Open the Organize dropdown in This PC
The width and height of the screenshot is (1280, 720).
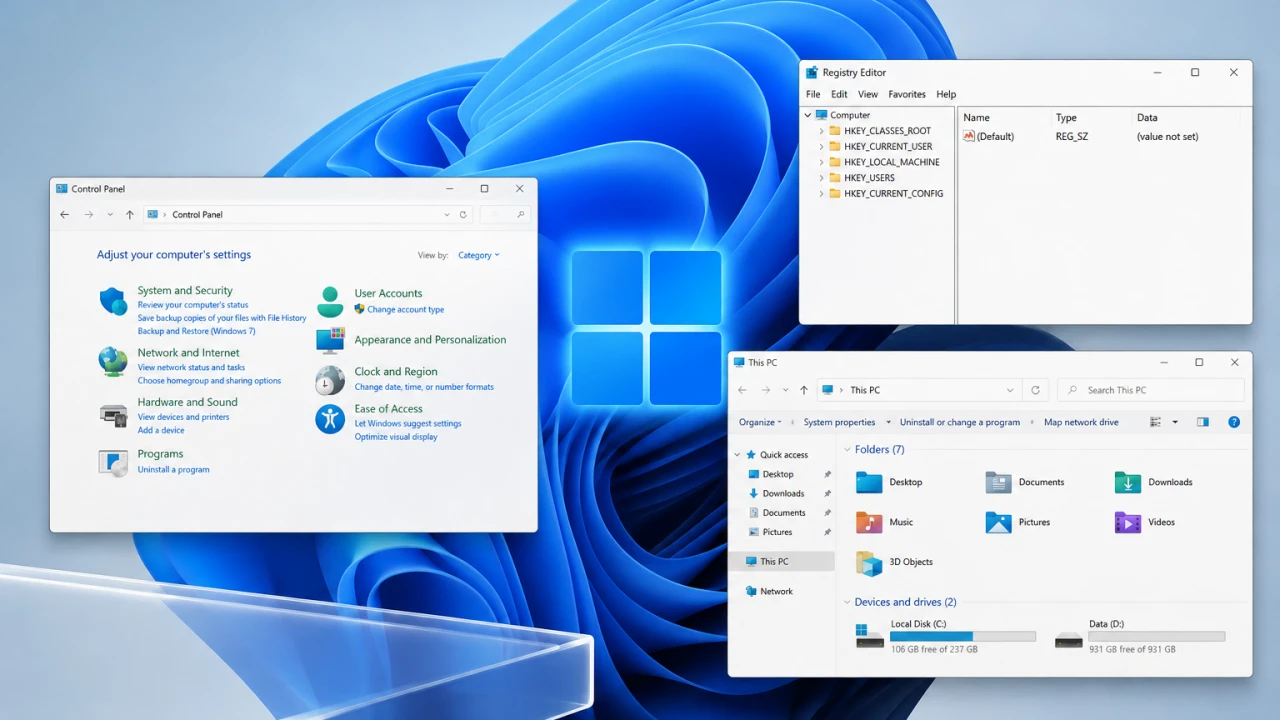[760, 422]
